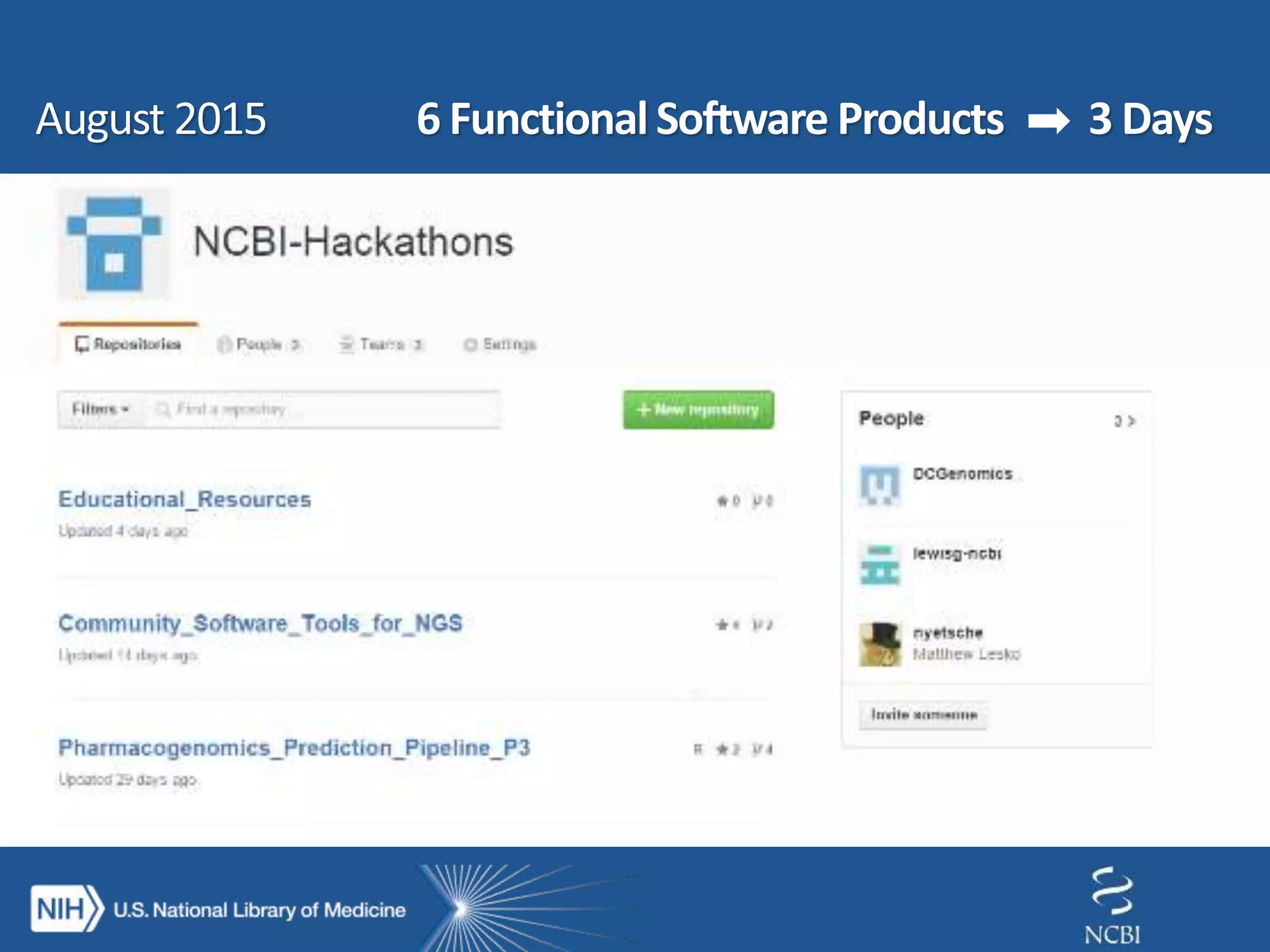Select the Repositories tab
The image size is (1270, 952).
point(128,344)
